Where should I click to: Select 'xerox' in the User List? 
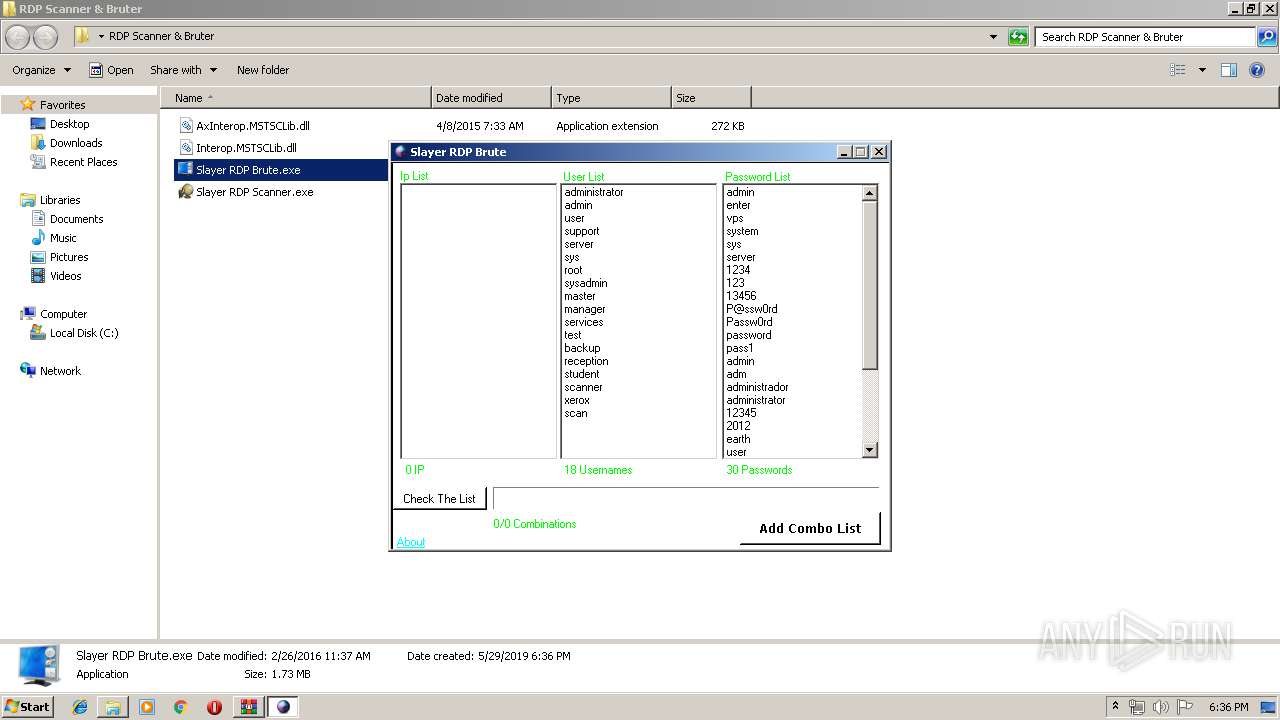(x=577, y=400)
